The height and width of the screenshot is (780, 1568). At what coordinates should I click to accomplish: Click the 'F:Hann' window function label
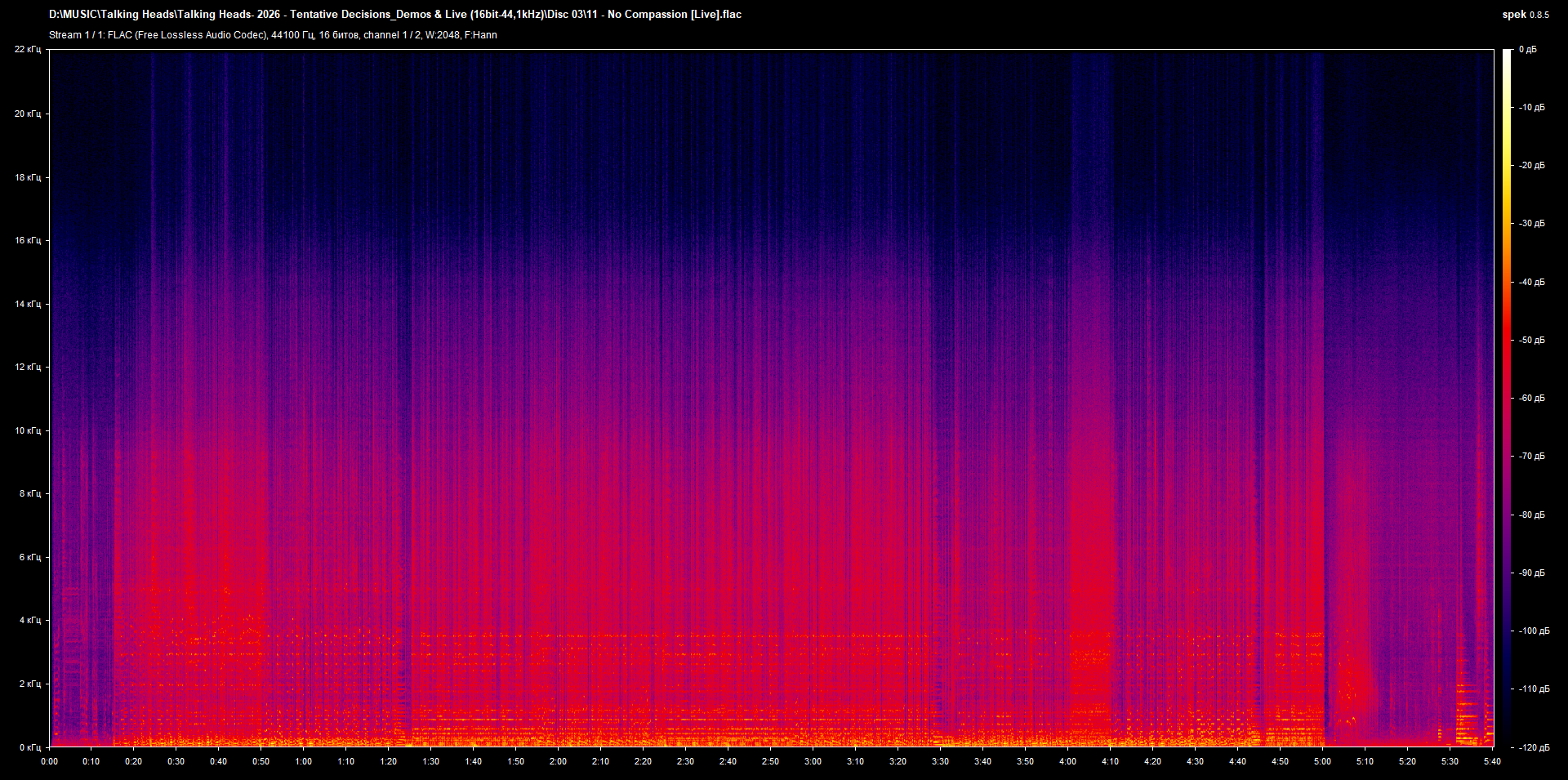pyautogui.click(x=483, y=35)
